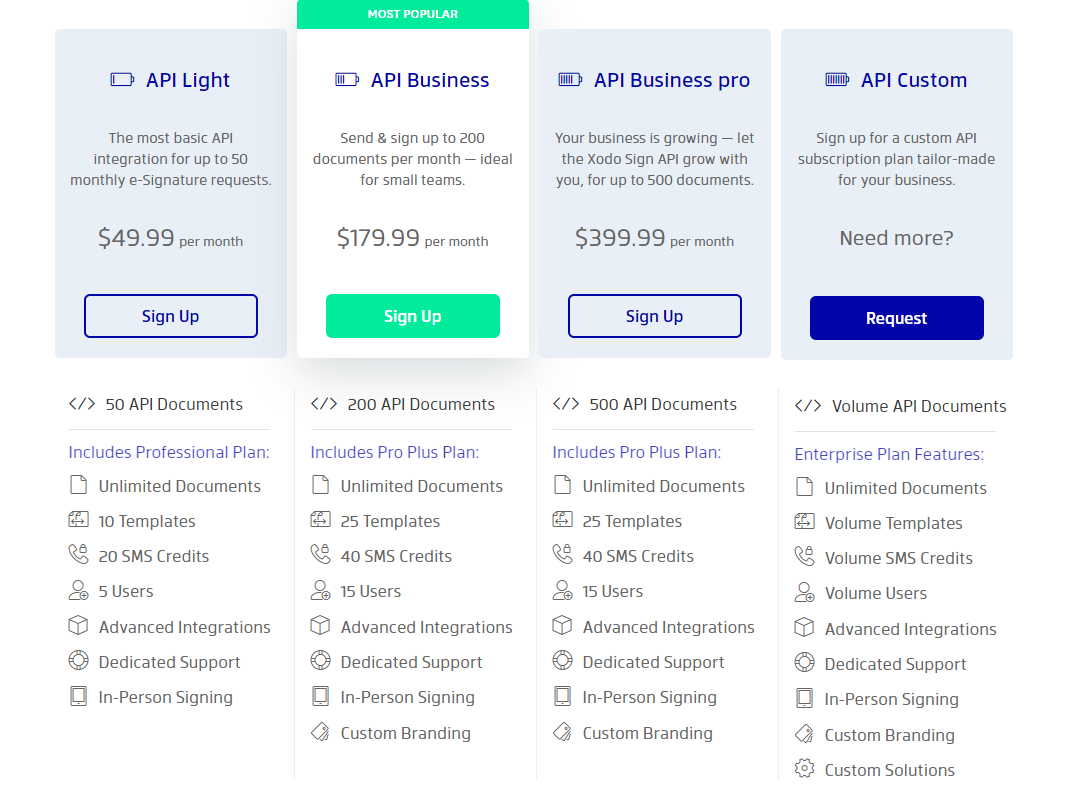The width and height of the screenshot is (1068, 807).
Task: Click the Dedicated Support lifebuoy icon
Action: click(80, 661)
